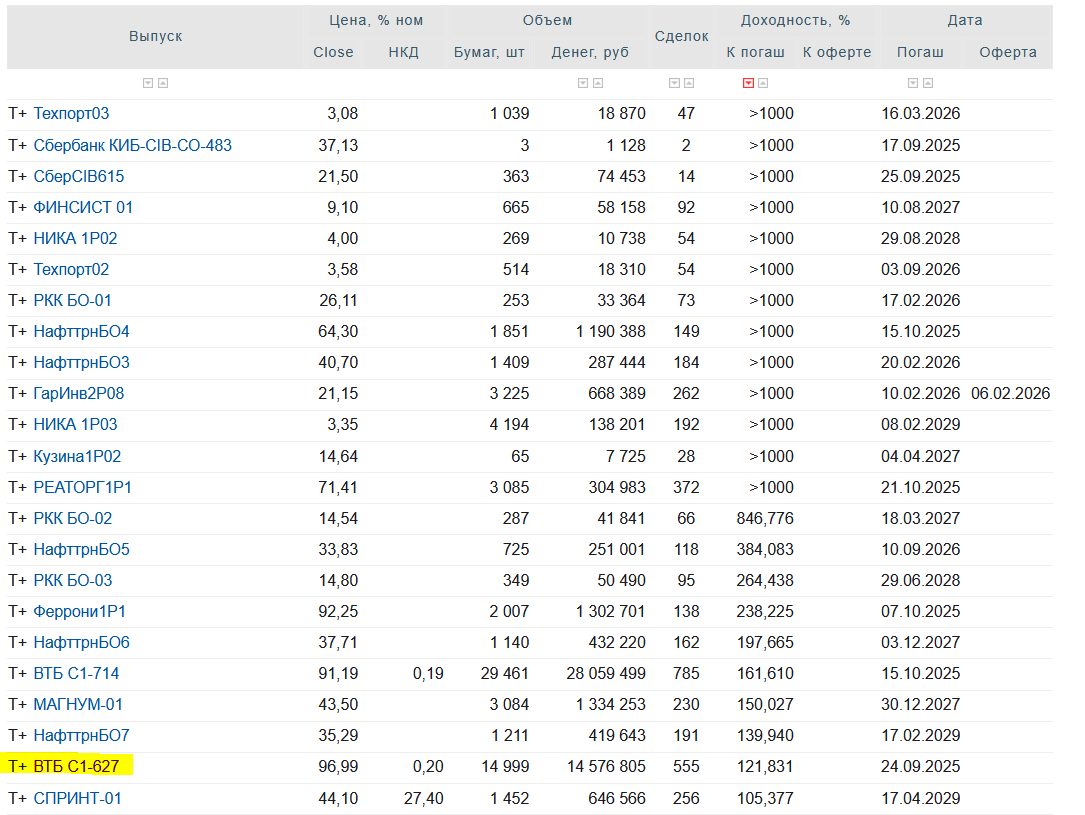Open the РКК БО-02 bond link
Viewport: 1085px width, 815px height.
(x=73, y=519)
